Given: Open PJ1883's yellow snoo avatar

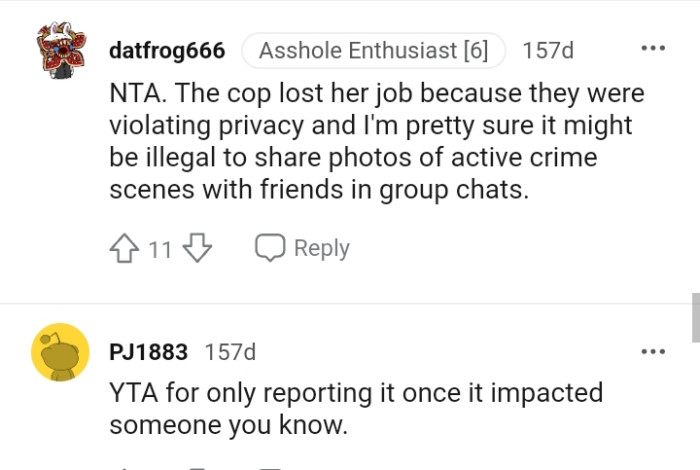Looking at the screenshot, I should (x=61, y=351).
